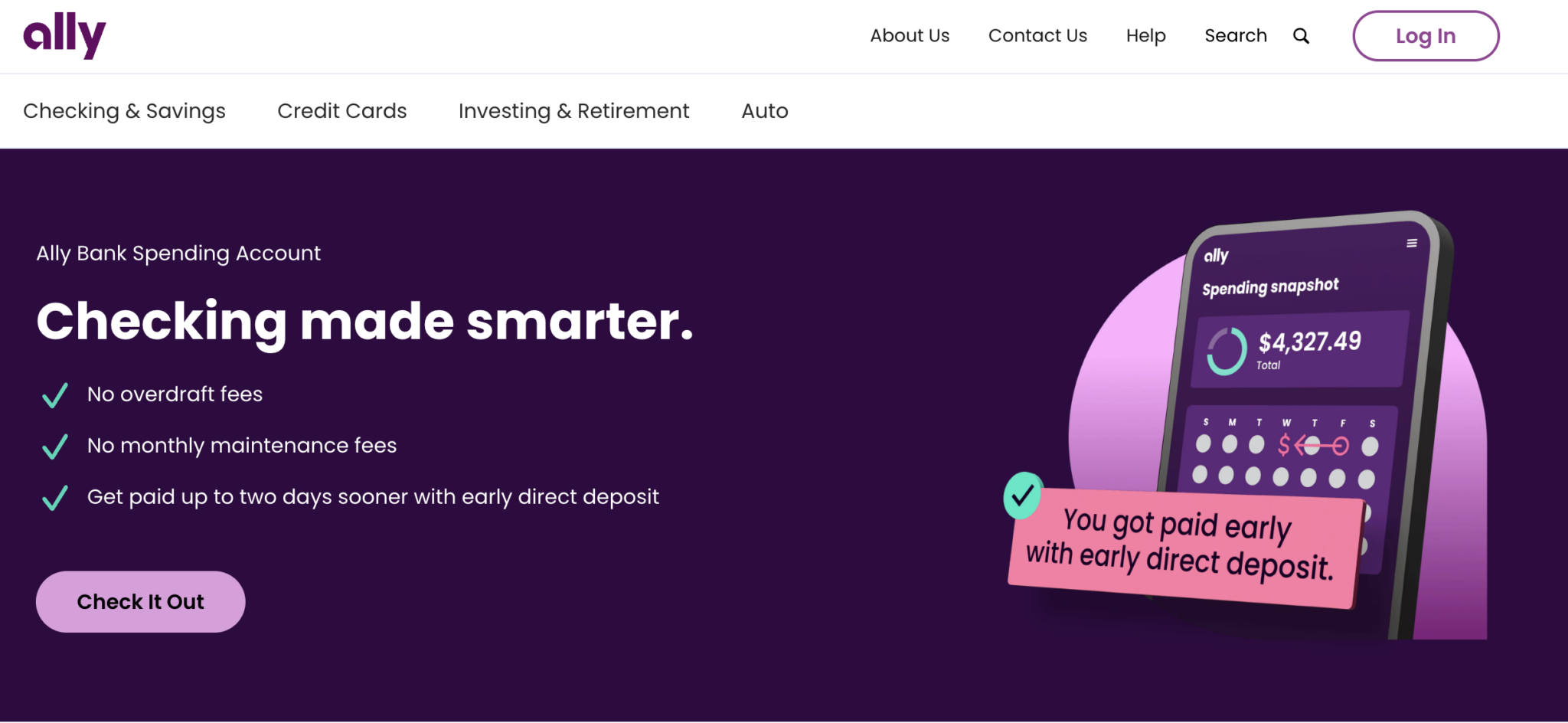Image resolution: width=1568 pixels, height=723 pixels.
Task: Expand Investing & Retirement menu
Action: [x=573, y=111]
